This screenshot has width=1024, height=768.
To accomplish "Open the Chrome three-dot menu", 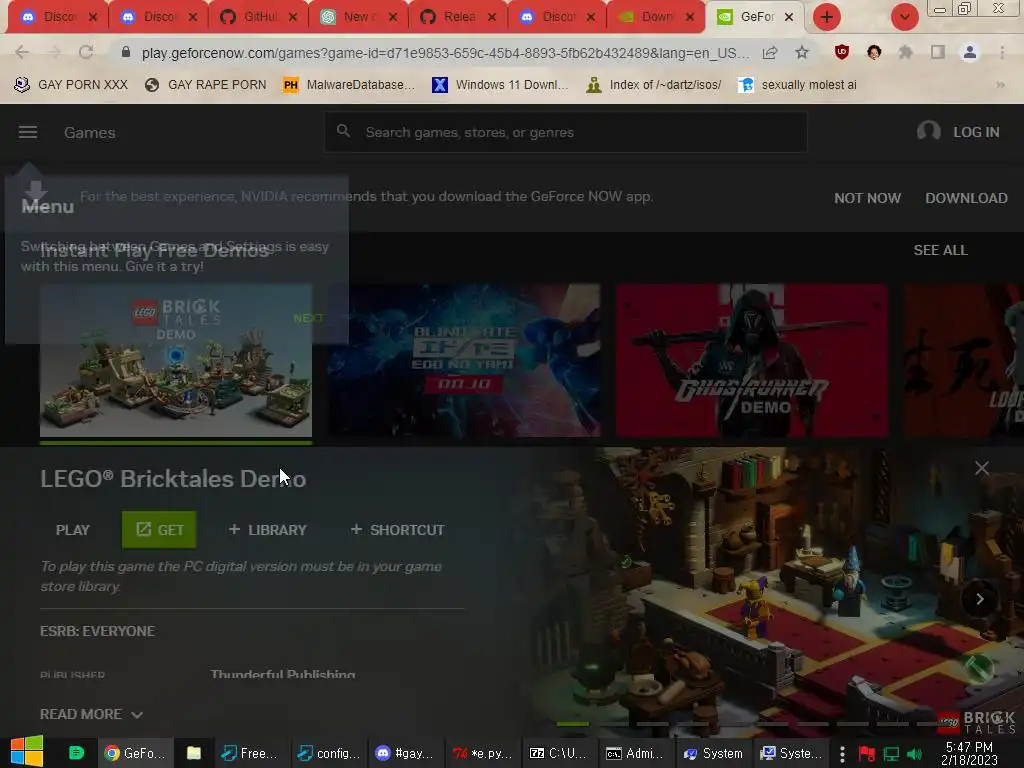I will click(x=1002, y=52).
